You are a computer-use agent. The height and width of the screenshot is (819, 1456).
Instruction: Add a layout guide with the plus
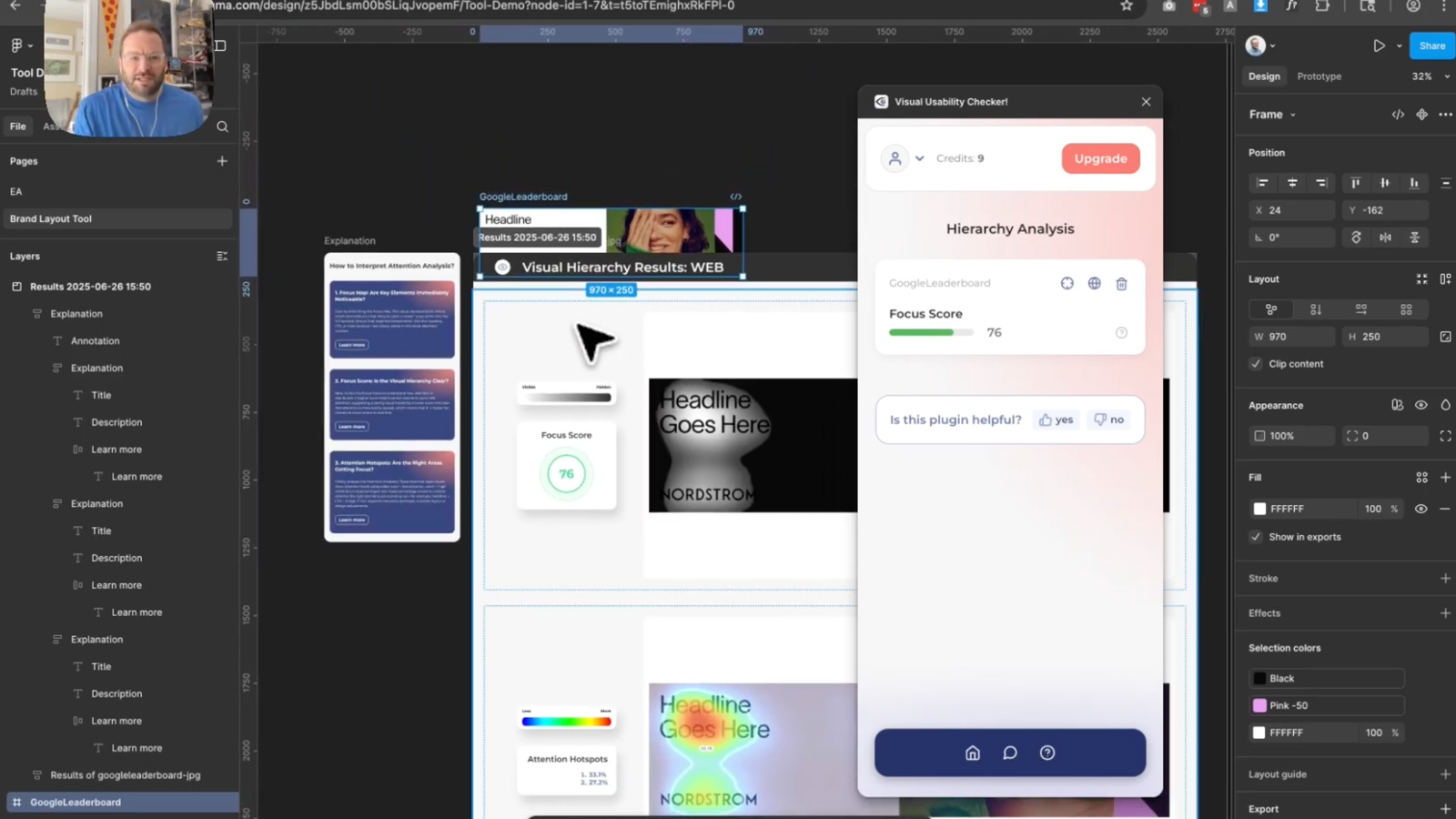1445,774
